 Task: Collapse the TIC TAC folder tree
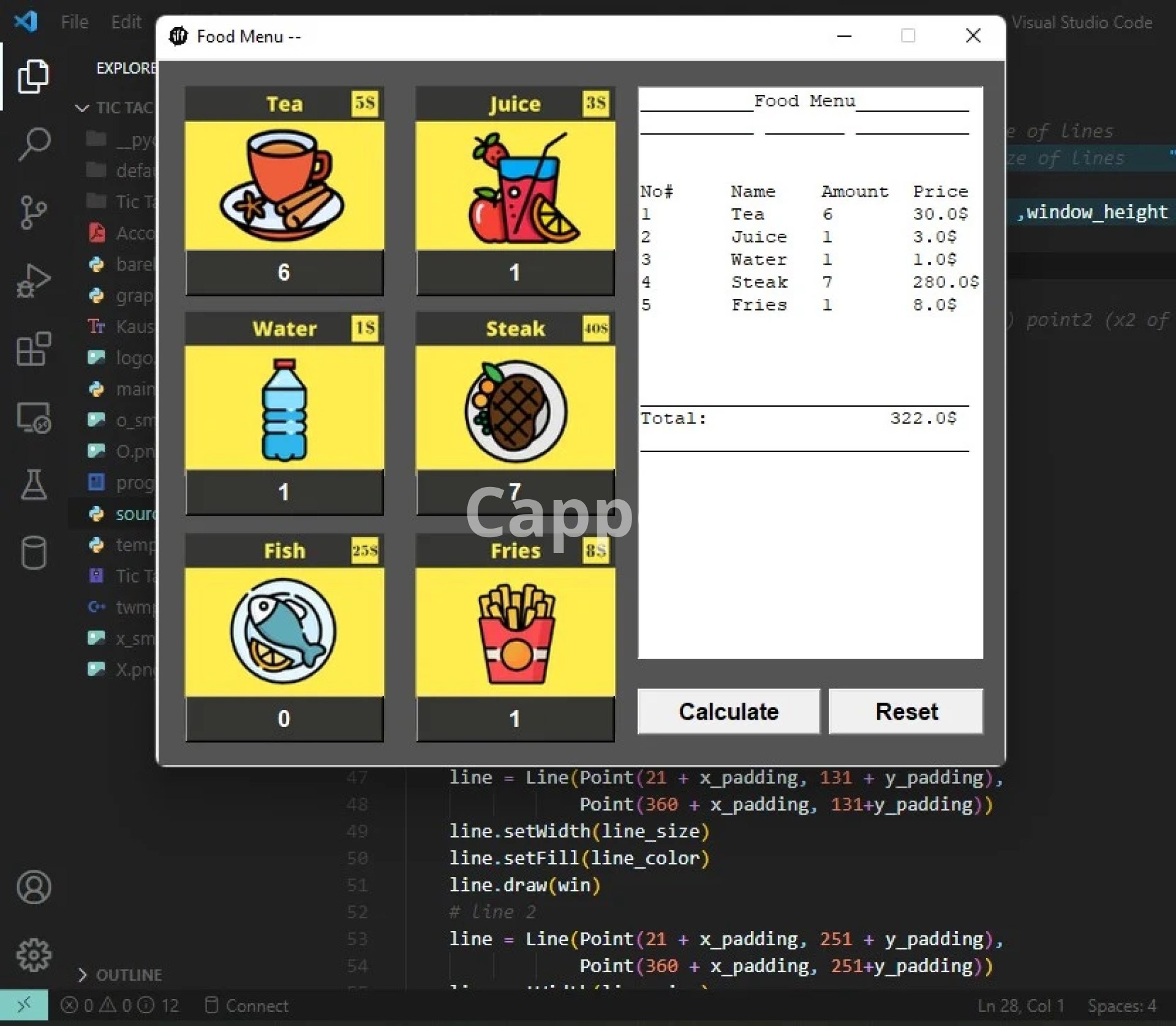click(x=116, y=108)
